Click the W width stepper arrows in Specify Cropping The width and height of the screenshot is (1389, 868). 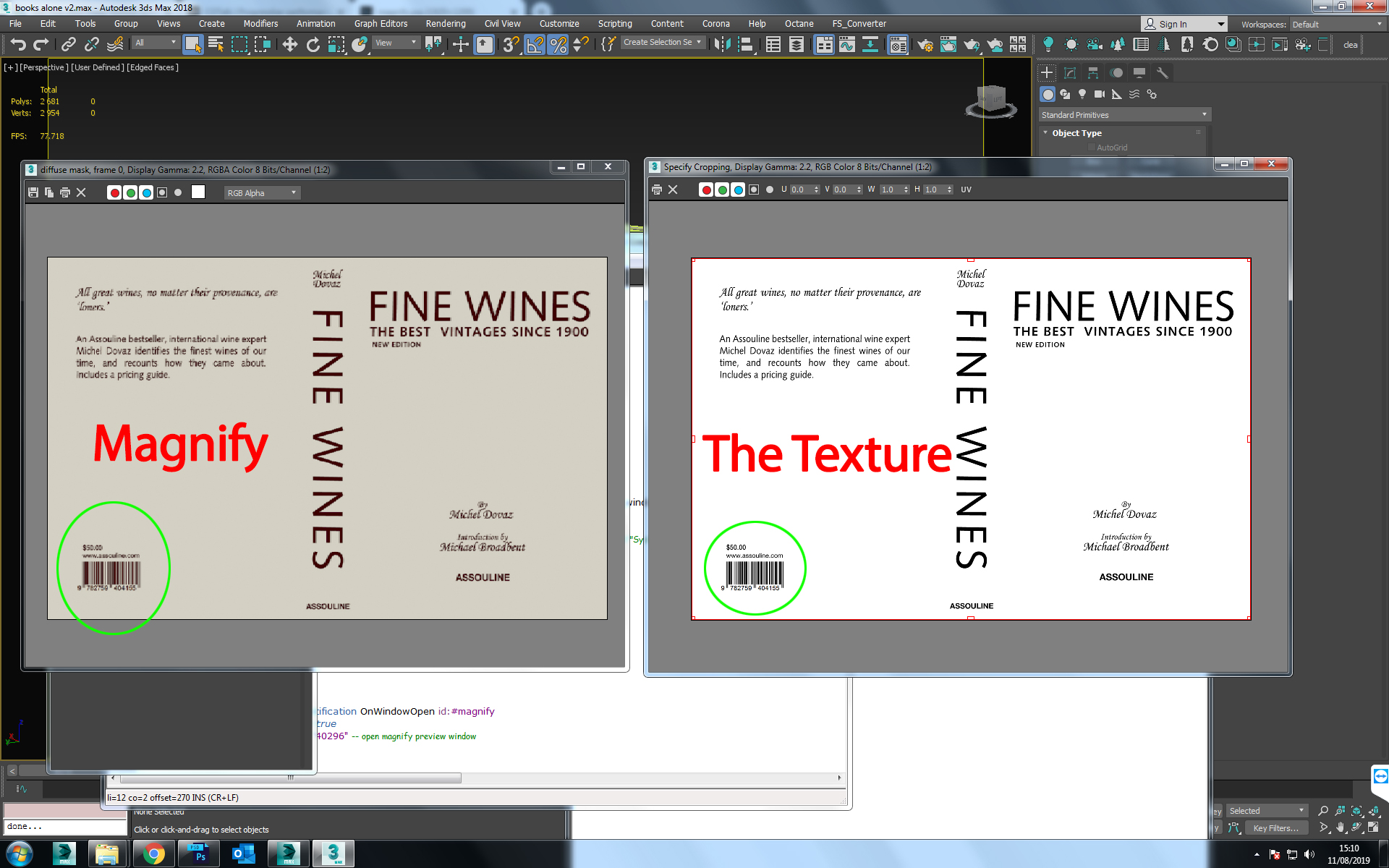pyautogui.click(x=906, y=190)
